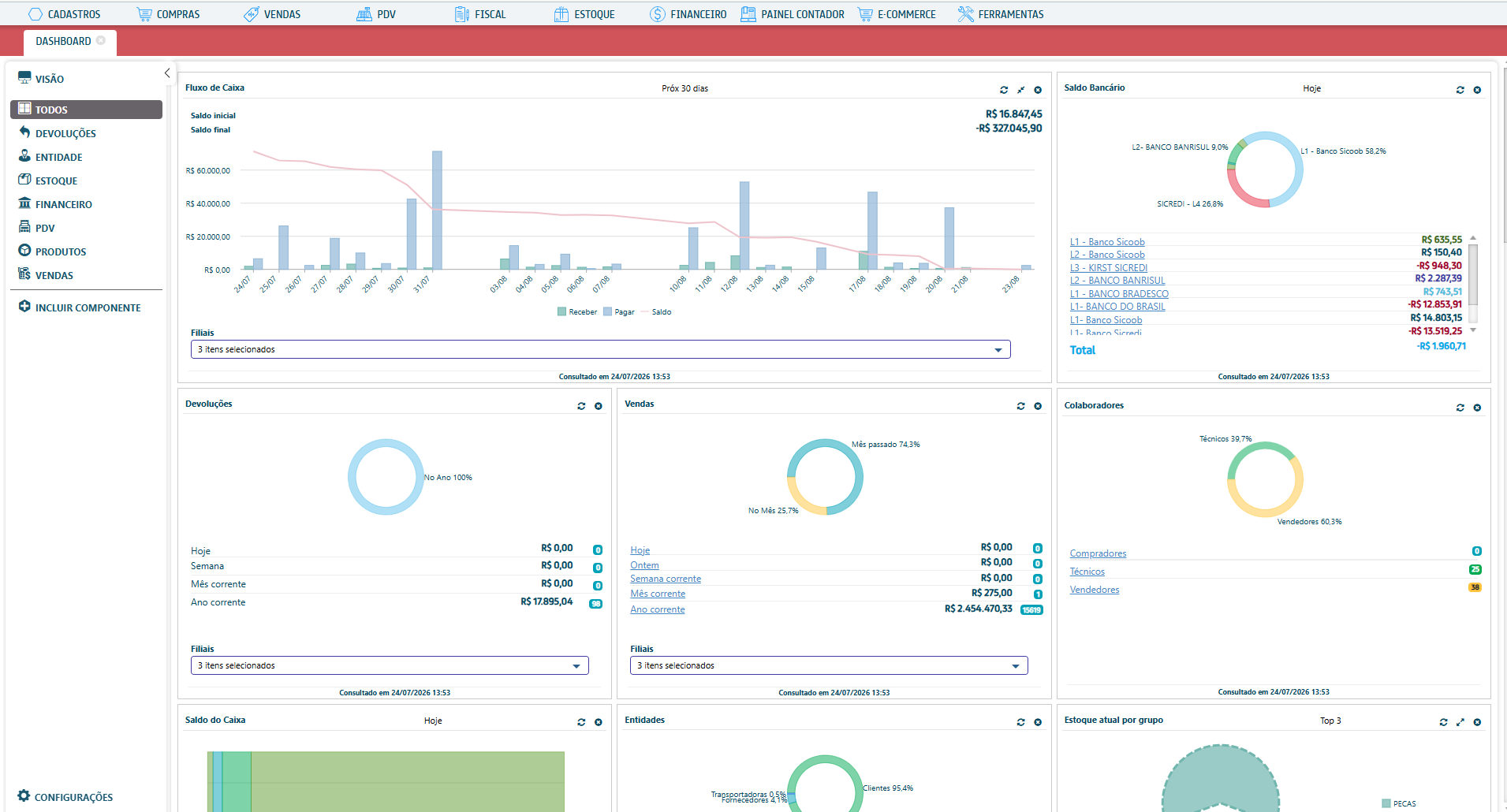The image size is (1507, 812).
Task: Open the Vendedores link
Action: coord(1095,590)
